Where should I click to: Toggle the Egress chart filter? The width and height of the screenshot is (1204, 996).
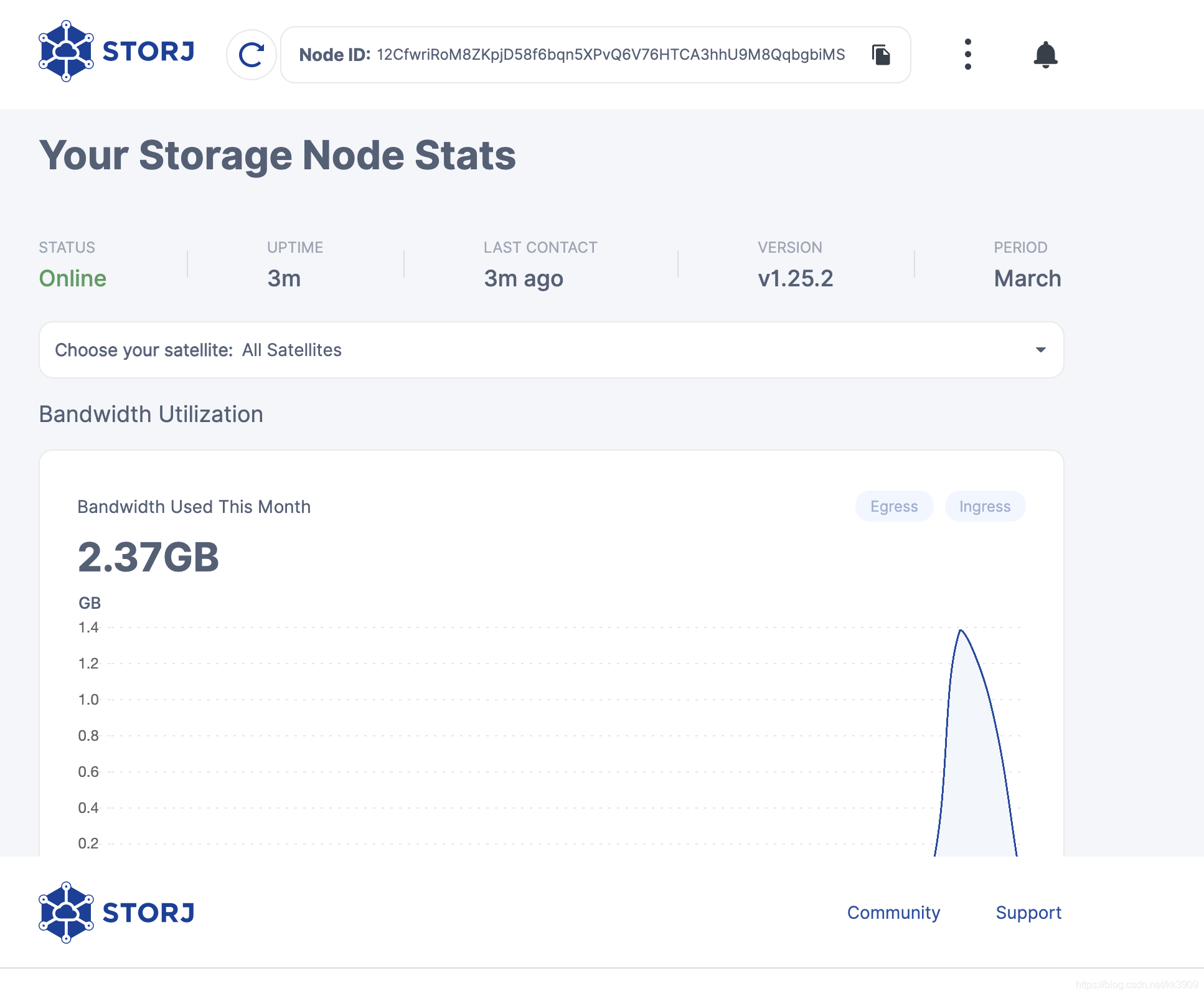894,506
